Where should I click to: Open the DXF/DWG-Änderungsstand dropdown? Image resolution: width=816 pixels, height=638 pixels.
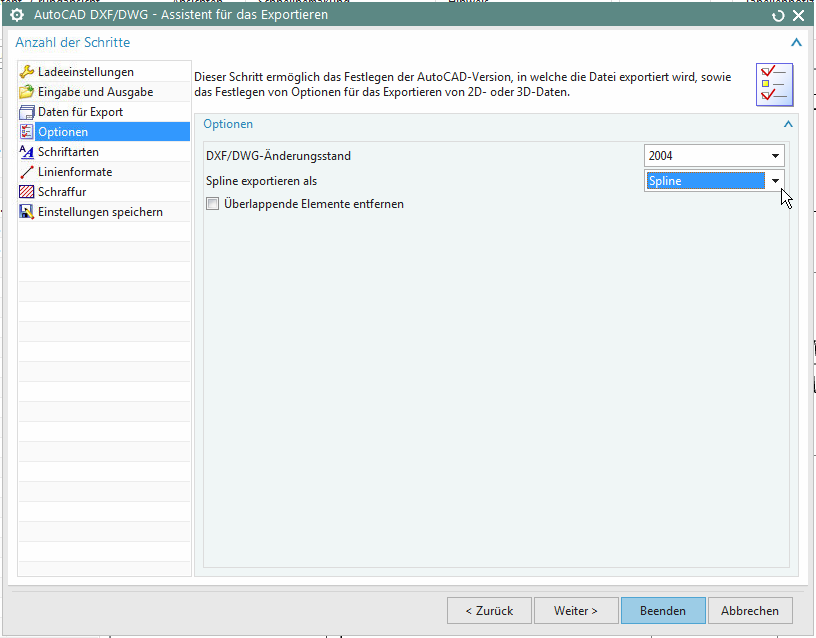[x=775, y=156]
